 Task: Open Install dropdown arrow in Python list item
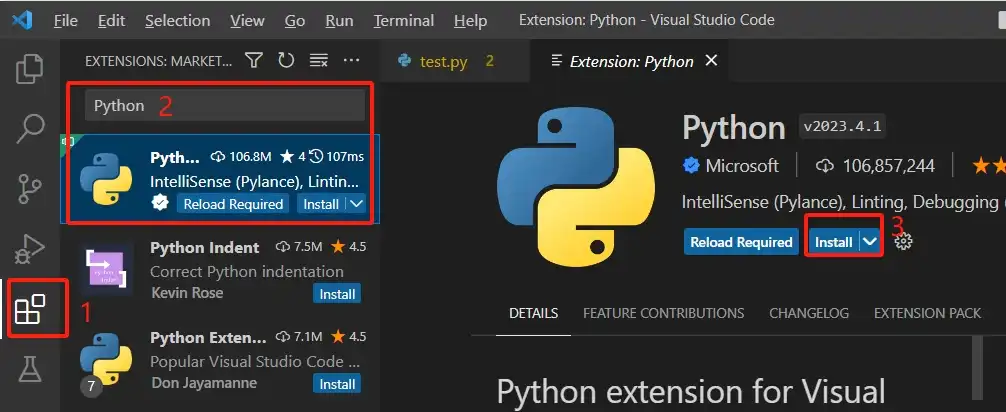[356, 204]
